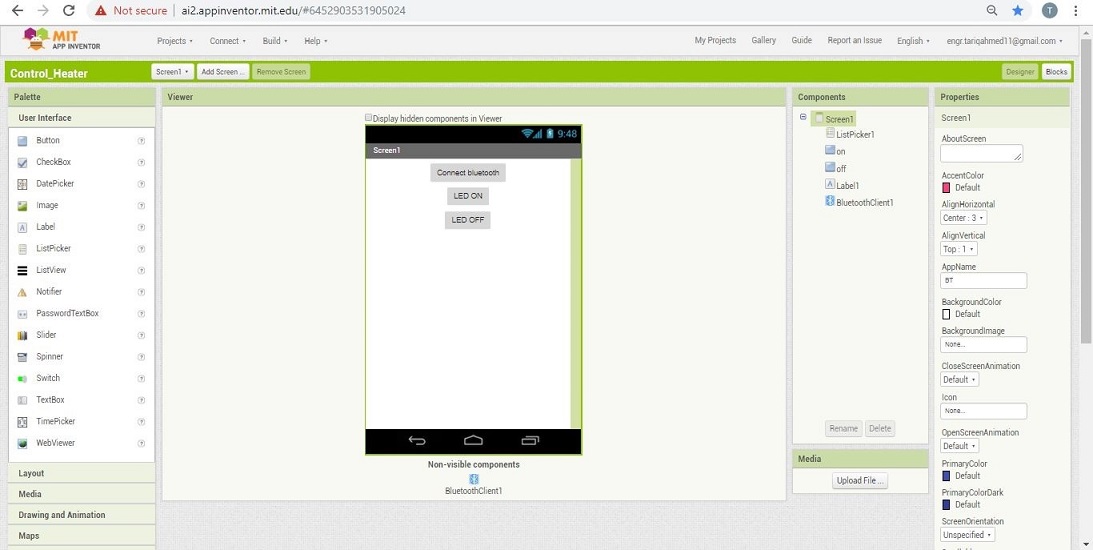Open the Projects menu
1093x550 pixels.
click(175, 41)
